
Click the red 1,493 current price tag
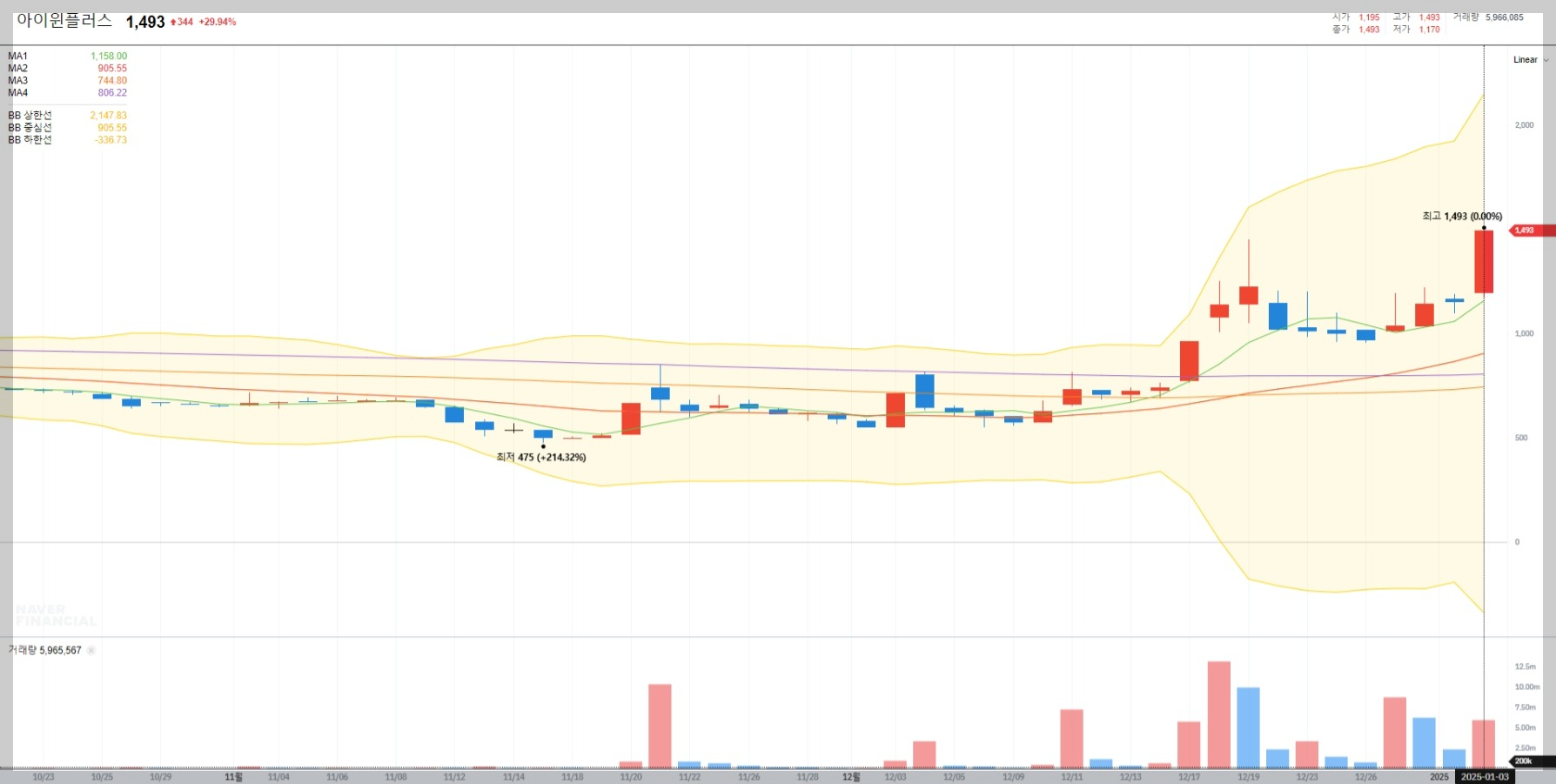[x=1533, y=231]
